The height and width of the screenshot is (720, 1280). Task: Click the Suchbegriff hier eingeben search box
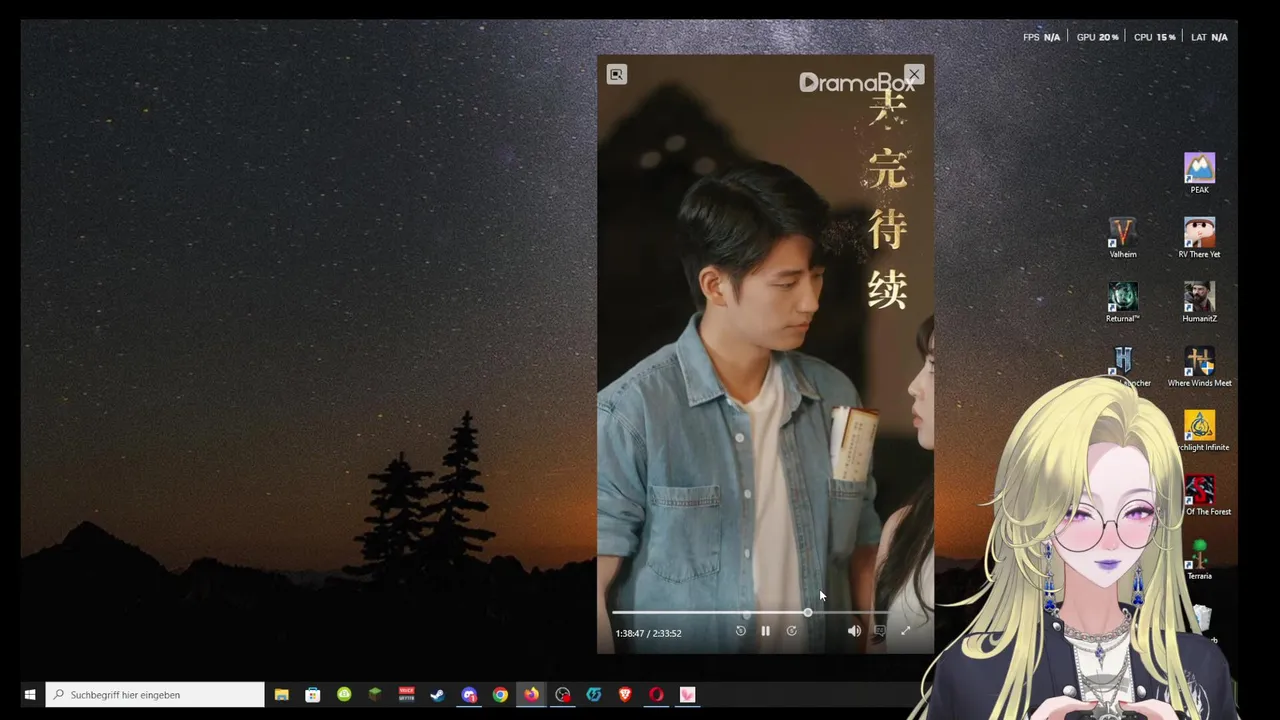click(155, 694)
